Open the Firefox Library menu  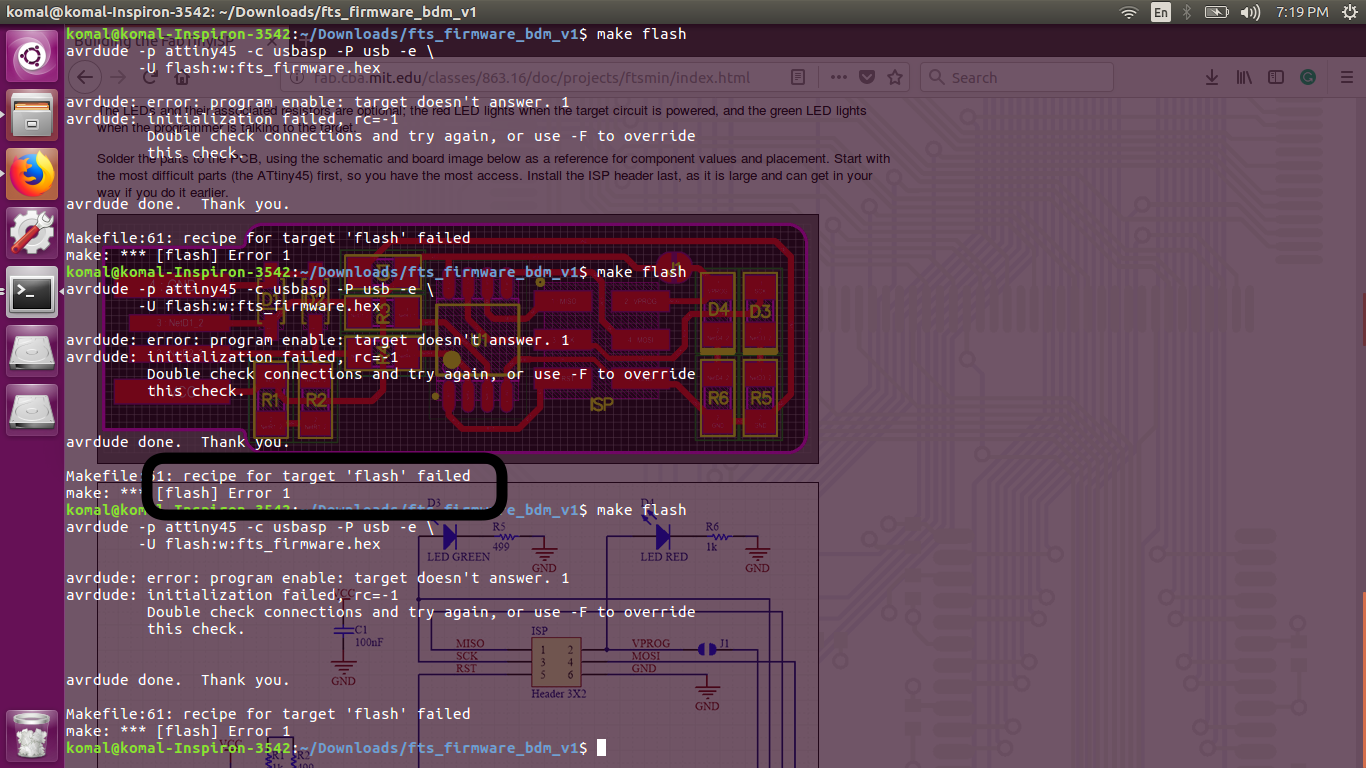coord(1245,77)
